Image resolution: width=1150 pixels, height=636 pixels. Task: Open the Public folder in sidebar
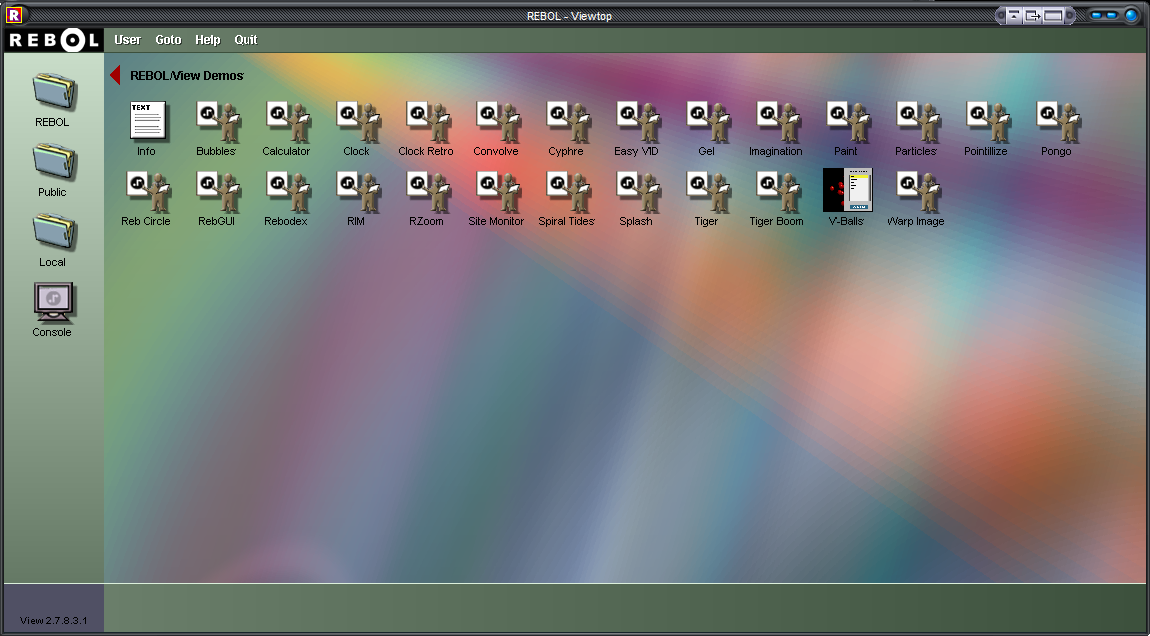pyautogui.click(x=54, y=161)
